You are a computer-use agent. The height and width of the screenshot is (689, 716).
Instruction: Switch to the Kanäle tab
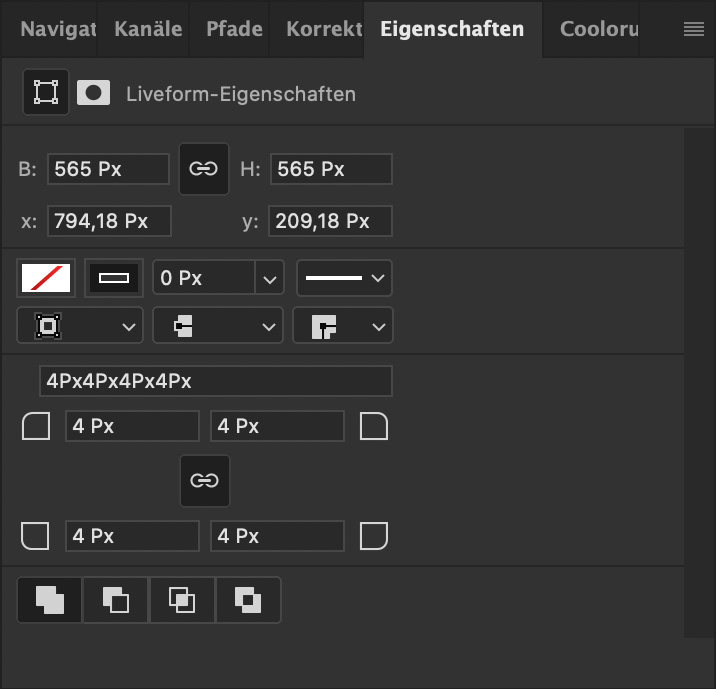pos(148,29)
